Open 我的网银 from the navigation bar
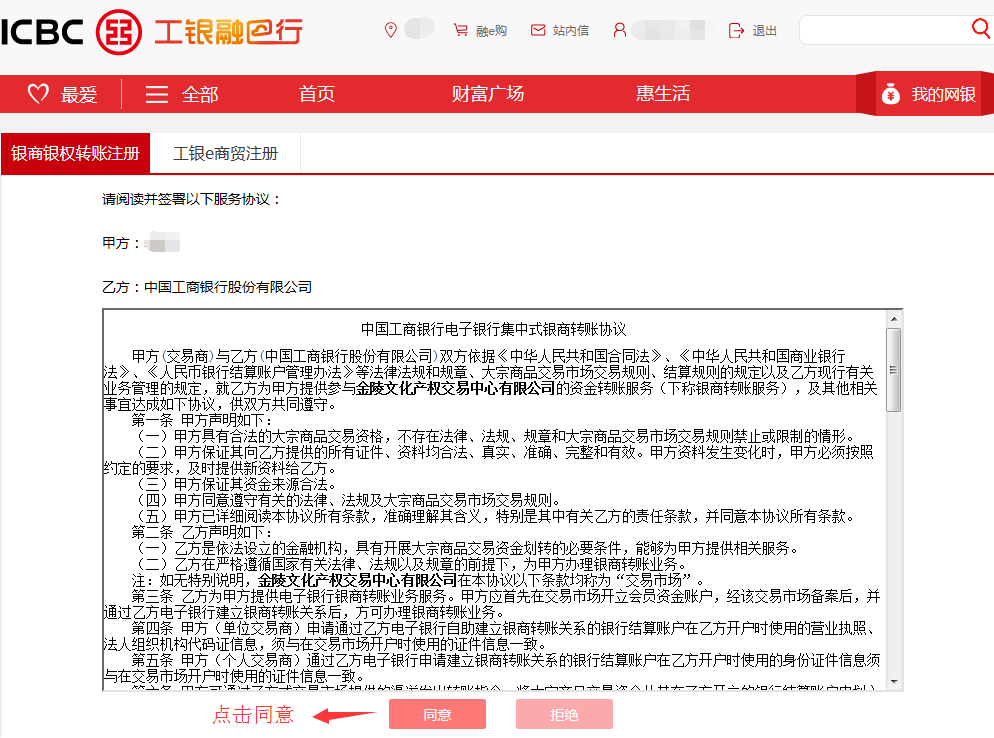Image resolution: width=994 pixels, height=738 pixels. click(943, 94)
